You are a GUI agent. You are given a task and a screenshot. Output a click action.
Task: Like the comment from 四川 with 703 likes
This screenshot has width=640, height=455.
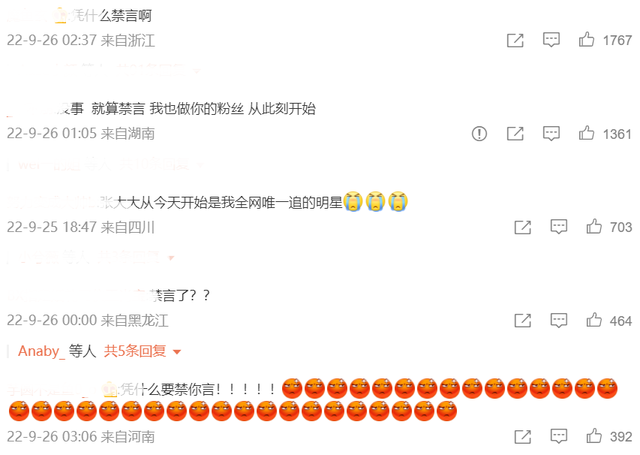(594, 226)
